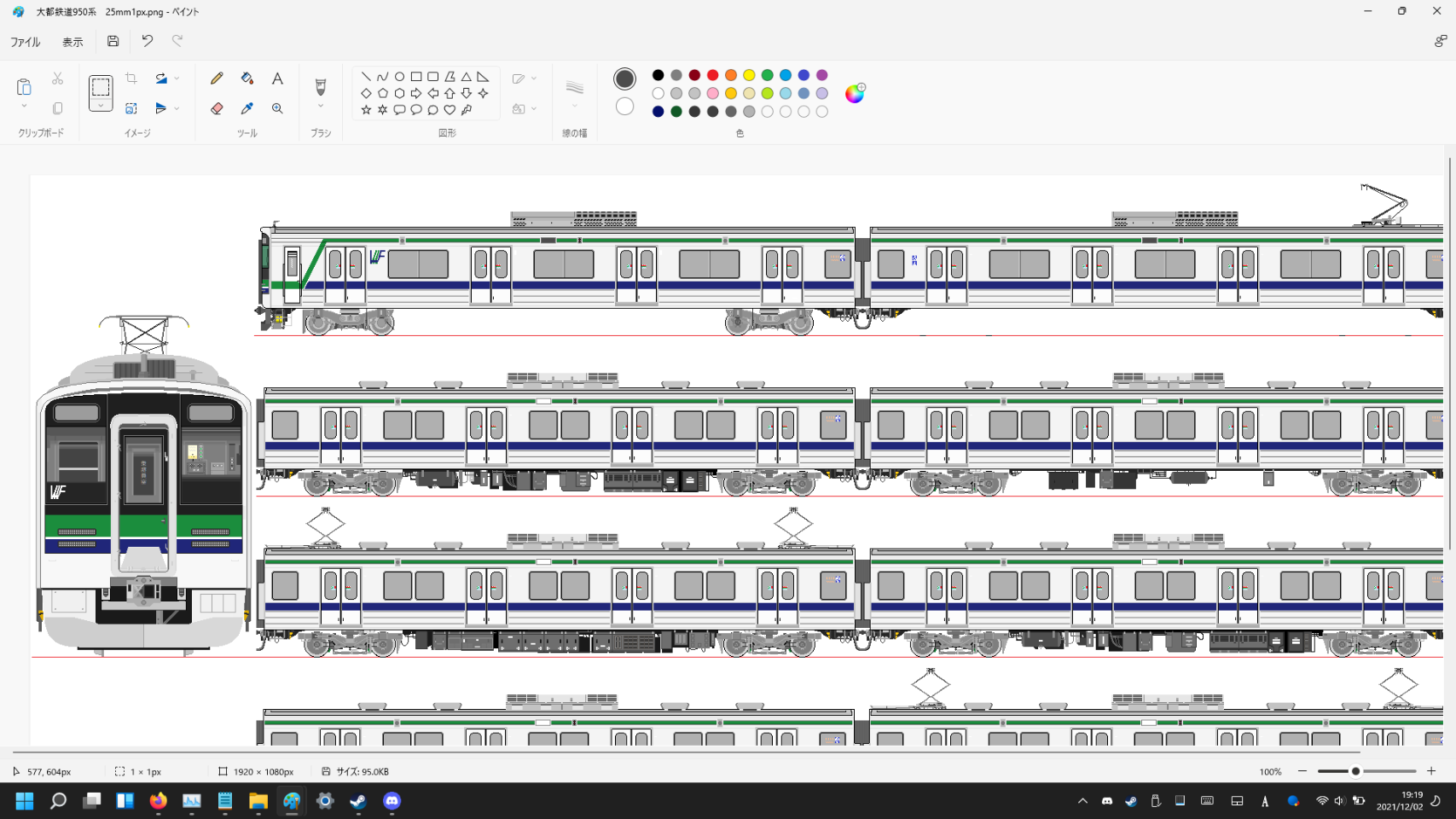Pick the red color swatch

pos(712,75)
